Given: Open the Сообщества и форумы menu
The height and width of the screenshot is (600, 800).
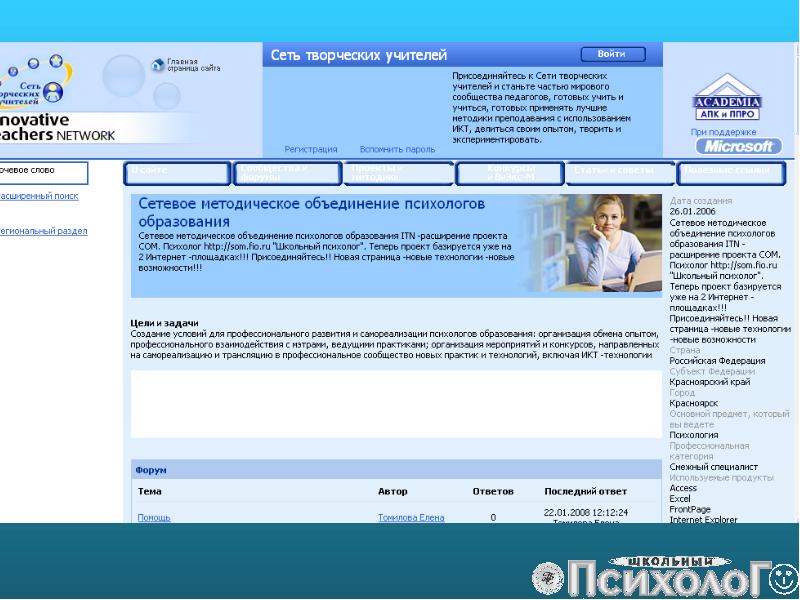Looking at the screenshot, I should tap(287, 172).
